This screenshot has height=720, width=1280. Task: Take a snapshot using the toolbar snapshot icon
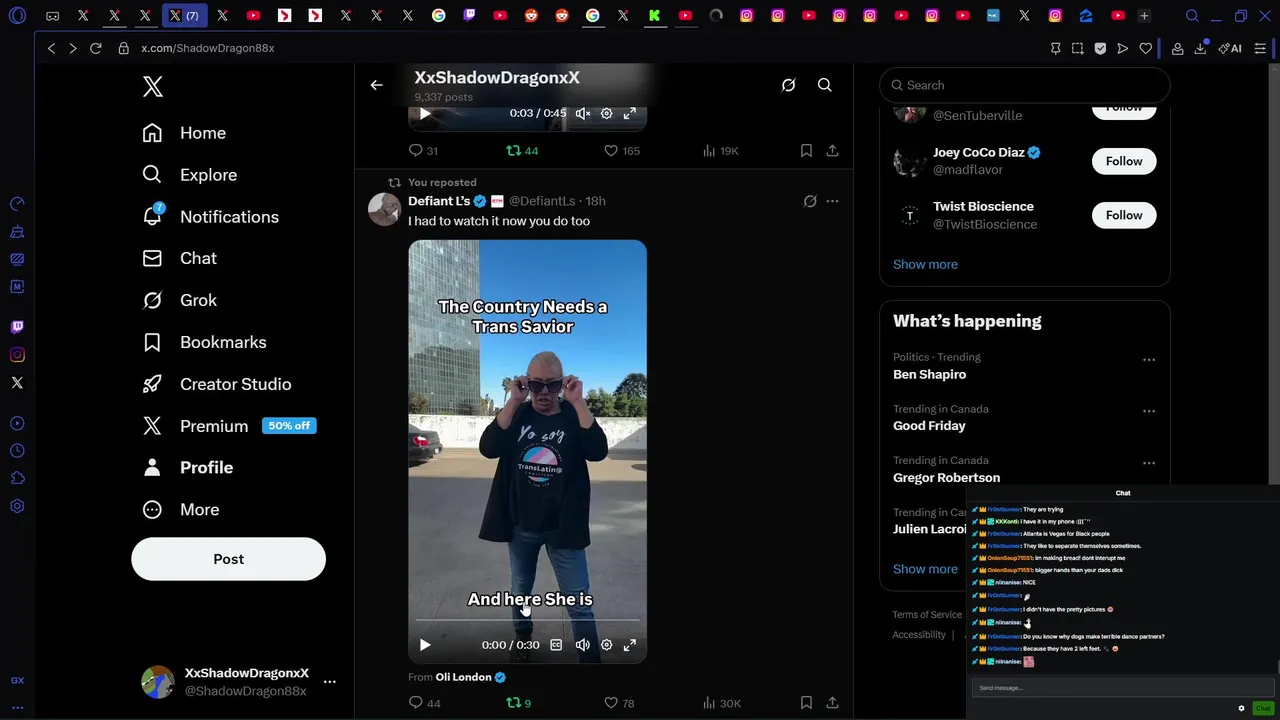click(x=1077, y=48)
